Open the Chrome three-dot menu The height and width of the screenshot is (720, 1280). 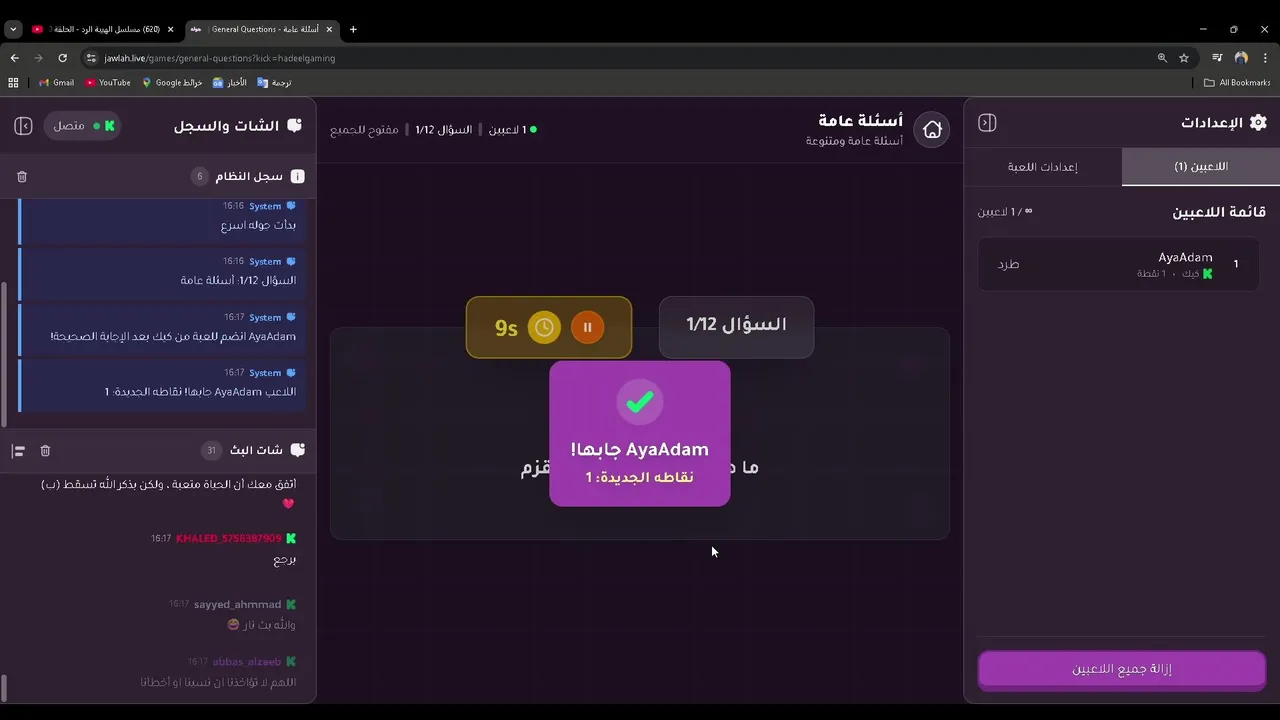1265,58
